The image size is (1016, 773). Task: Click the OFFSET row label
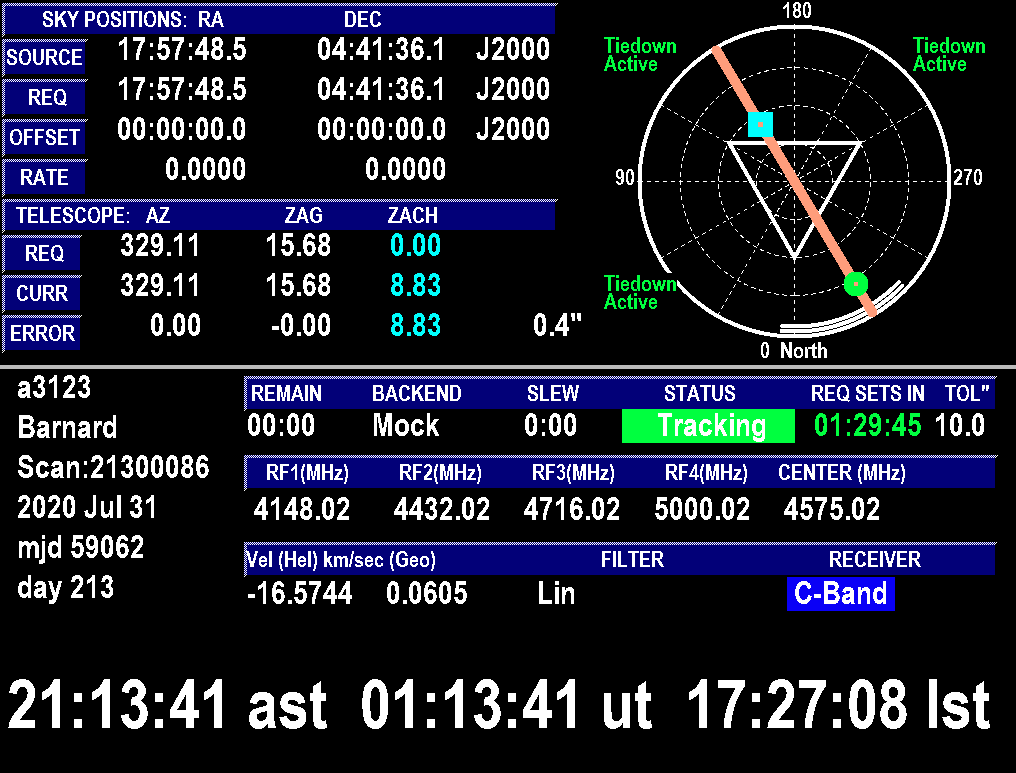pos(44,137)
